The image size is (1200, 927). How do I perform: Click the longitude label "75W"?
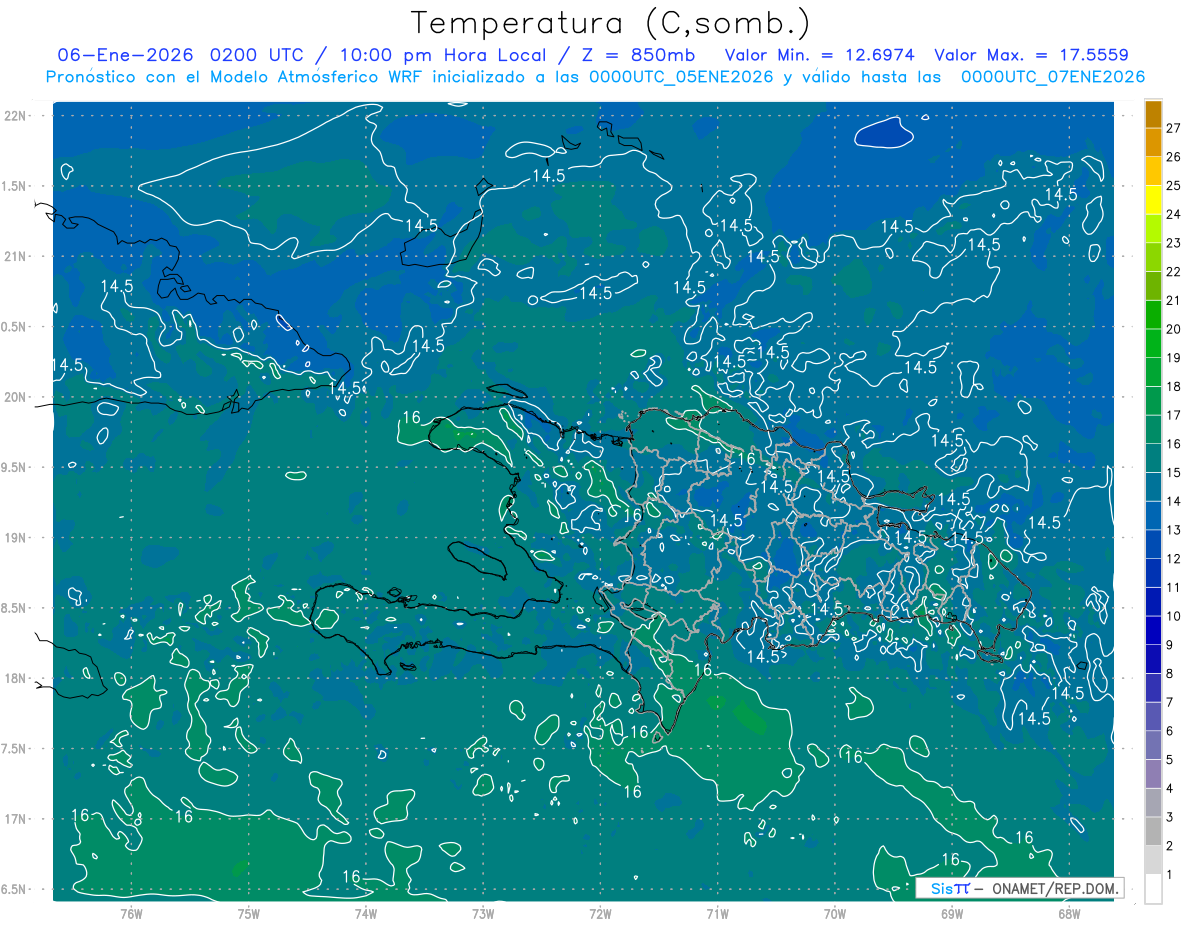point(248,914)
